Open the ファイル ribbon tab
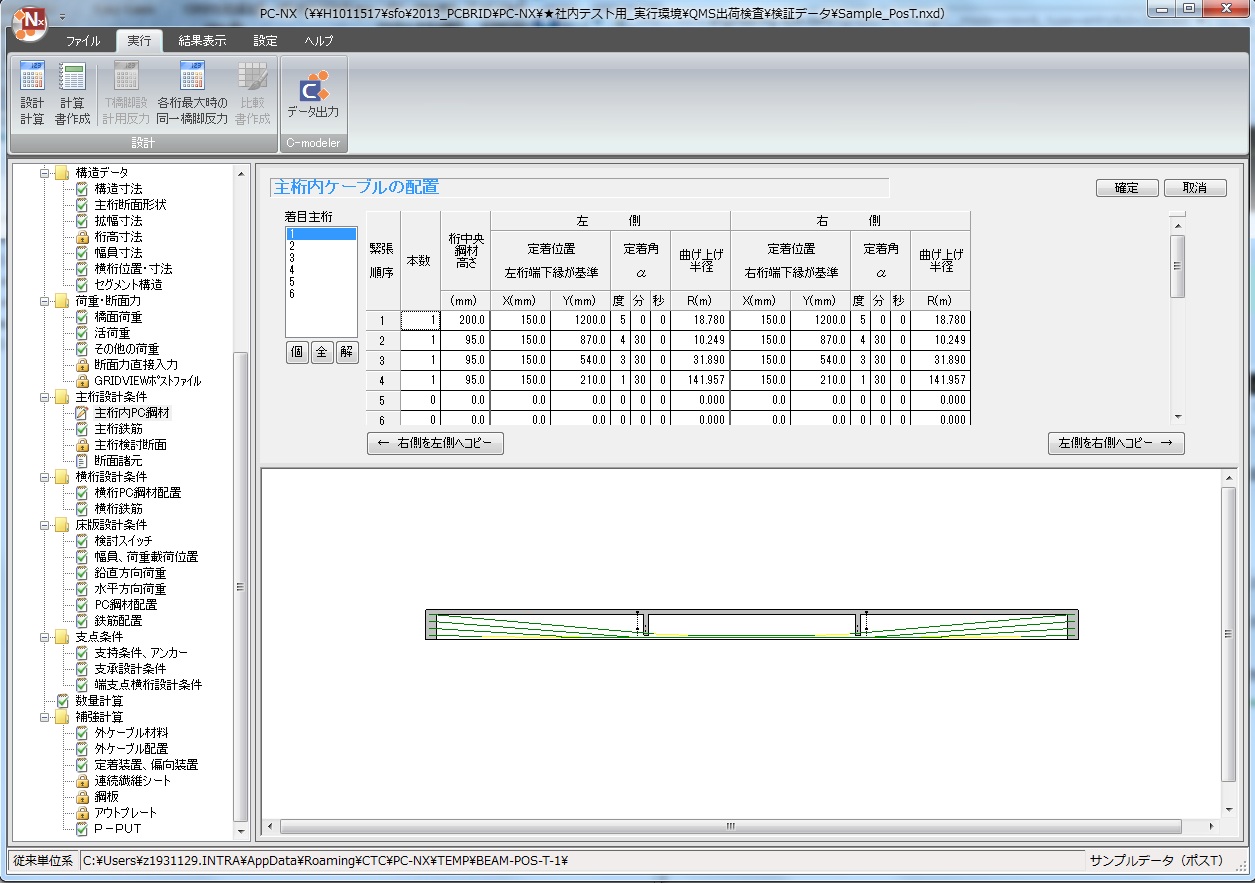This screenshot has height=883, width=1255. [83, 41]
